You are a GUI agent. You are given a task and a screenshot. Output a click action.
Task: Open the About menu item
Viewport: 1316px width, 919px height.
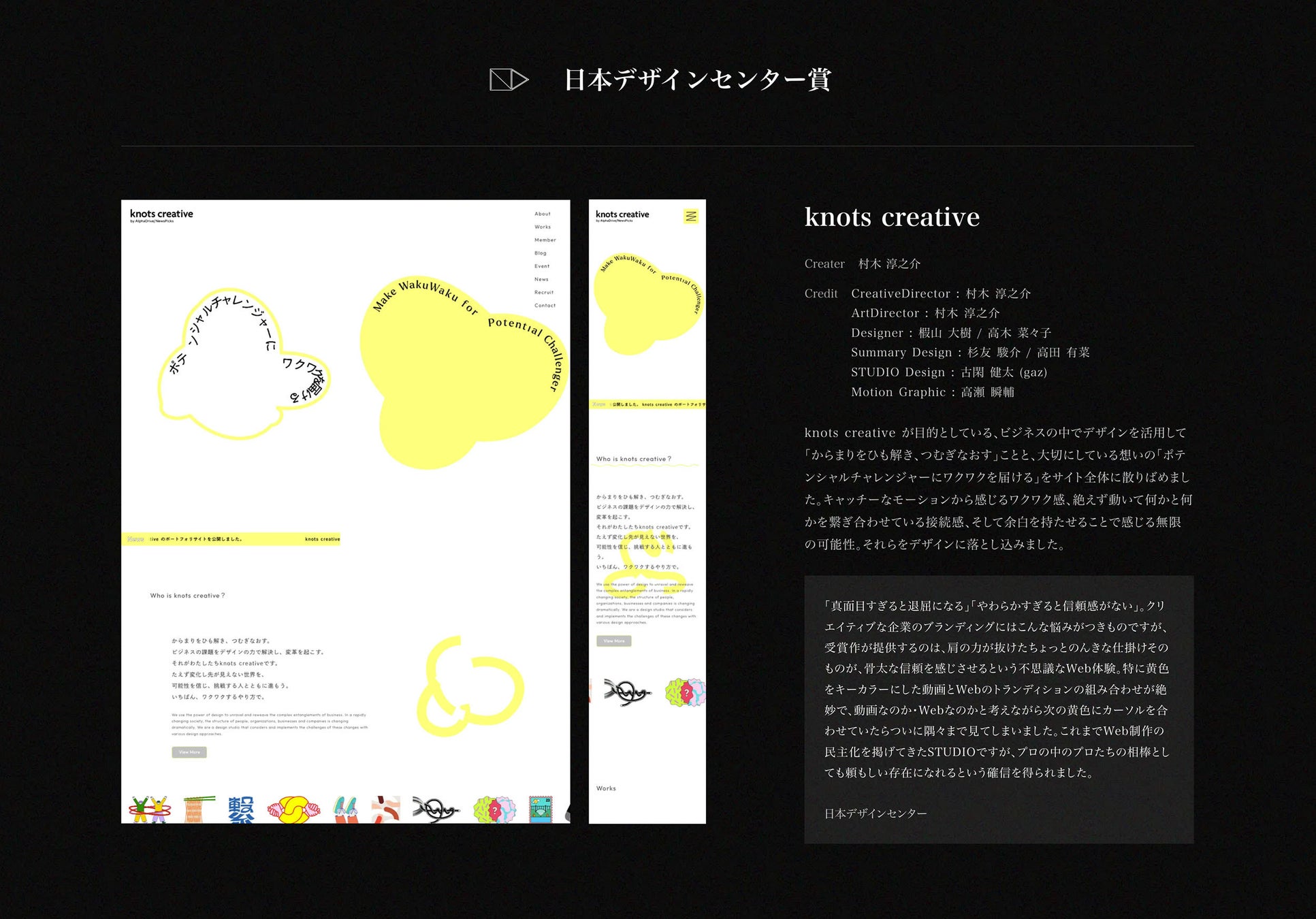543,214
